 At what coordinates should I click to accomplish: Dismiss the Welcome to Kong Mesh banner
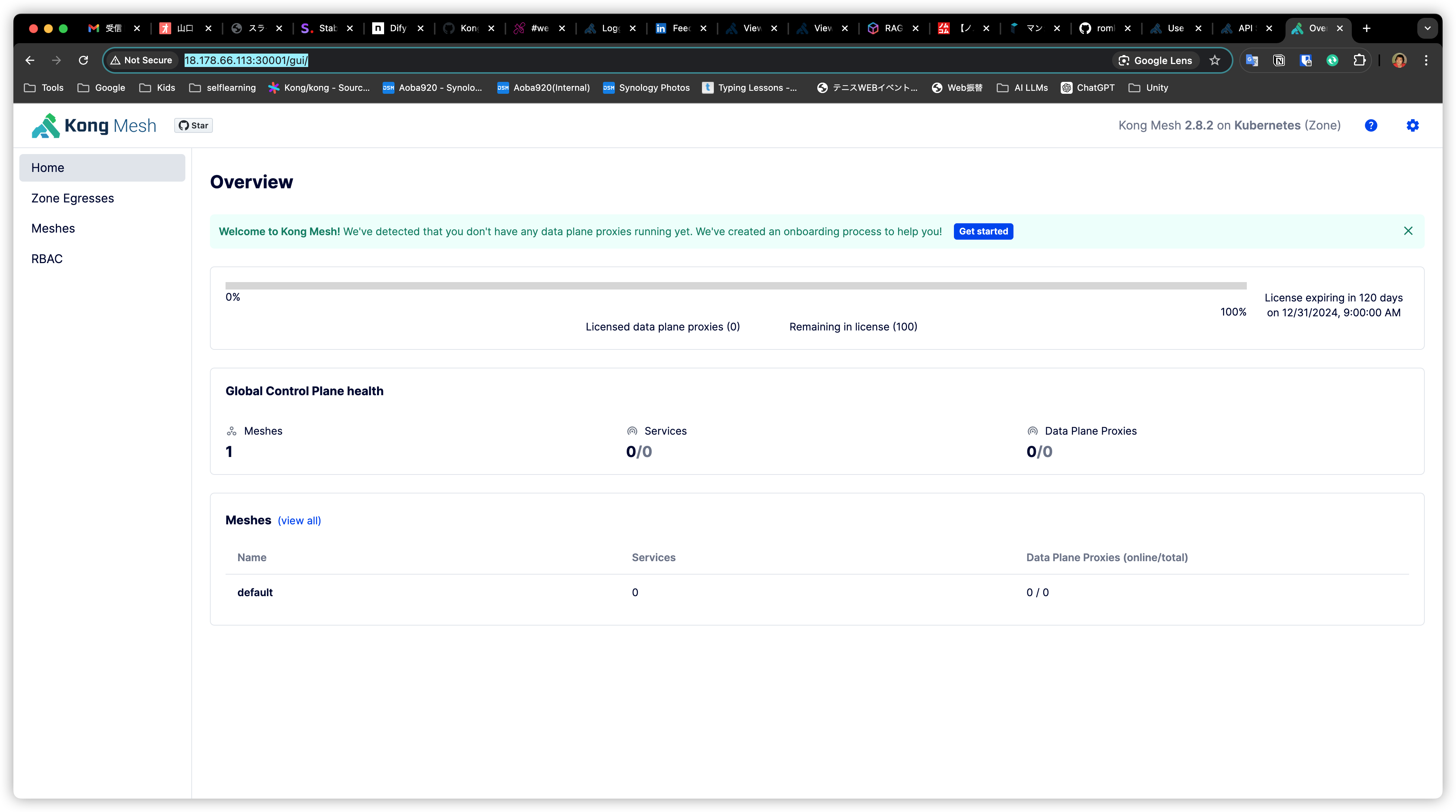click(1408, 231)
